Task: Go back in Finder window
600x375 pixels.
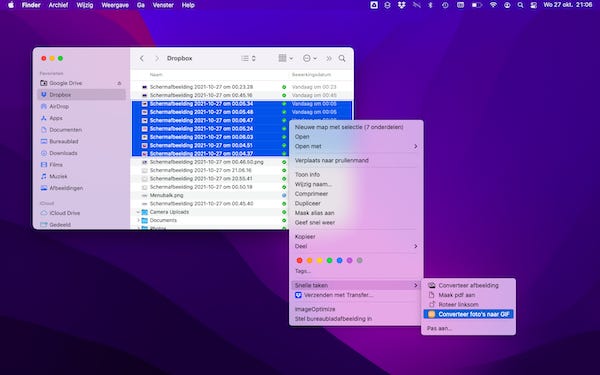Action: click(142, 58)
